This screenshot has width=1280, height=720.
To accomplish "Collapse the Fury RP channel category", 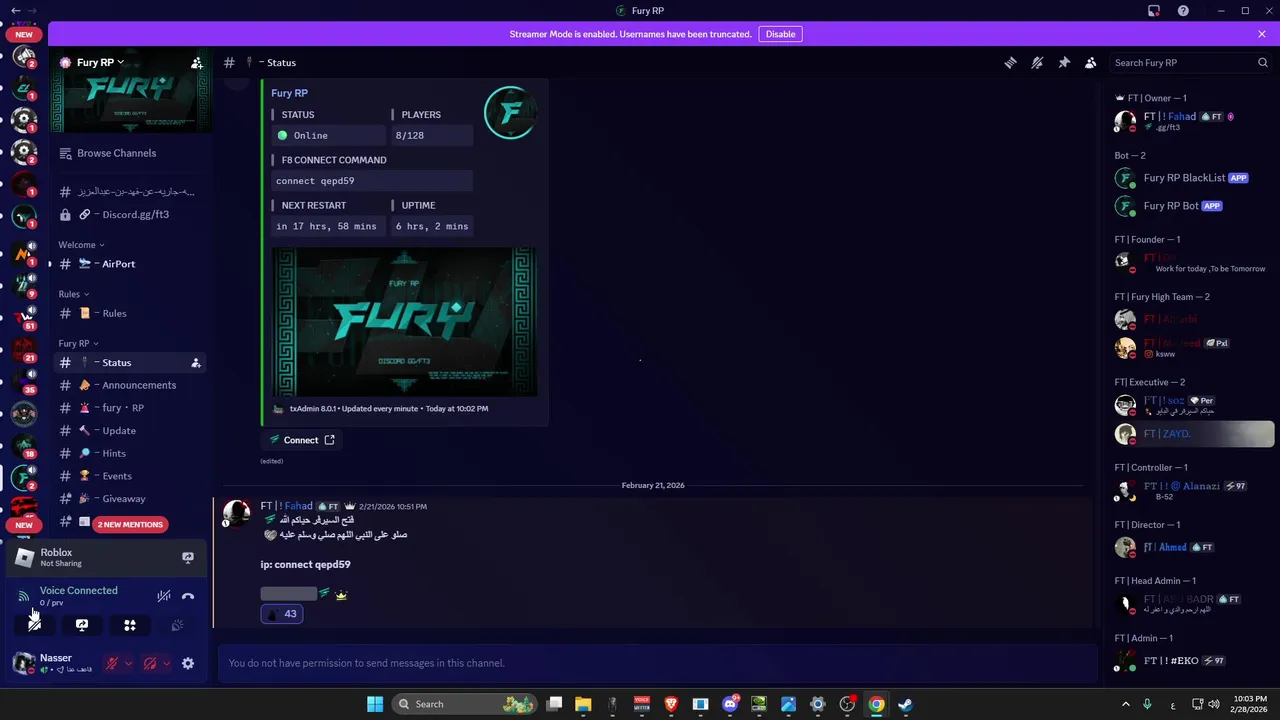I will (x=78, y=343).
